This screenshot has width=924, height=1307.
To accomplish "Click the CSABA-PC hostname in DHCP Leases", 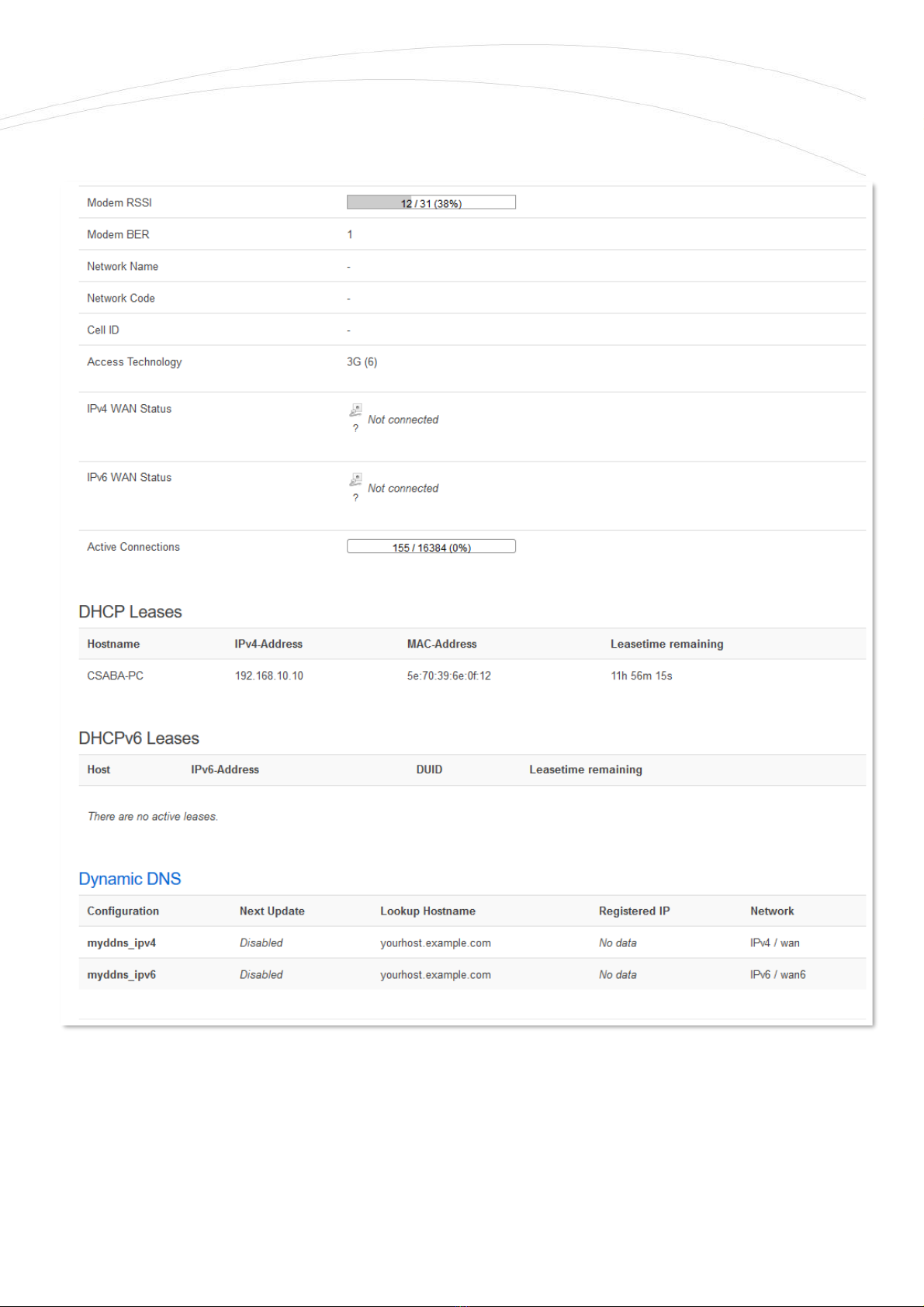I will 115,676.
